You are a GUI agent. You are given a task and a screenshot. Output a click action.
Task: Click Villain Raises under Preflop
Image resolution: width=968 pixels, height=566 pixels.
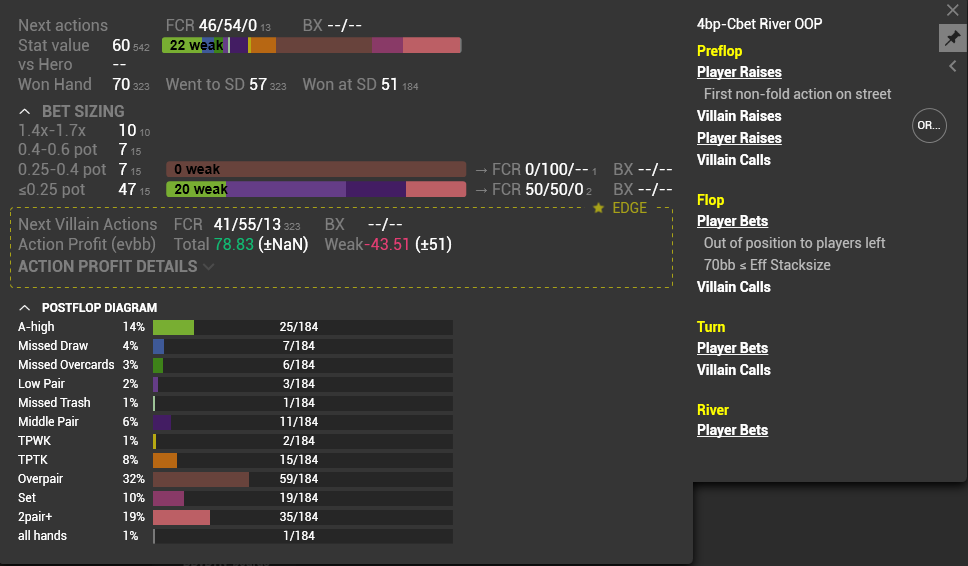tap(739, 116)
